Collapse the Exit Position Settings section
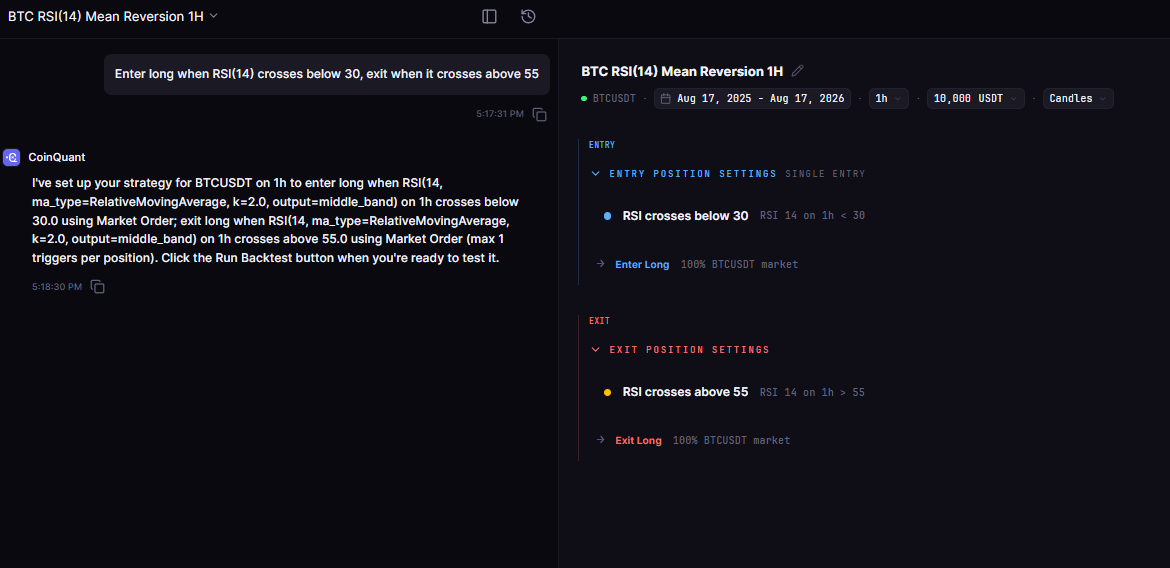 [x=595, y=349]
